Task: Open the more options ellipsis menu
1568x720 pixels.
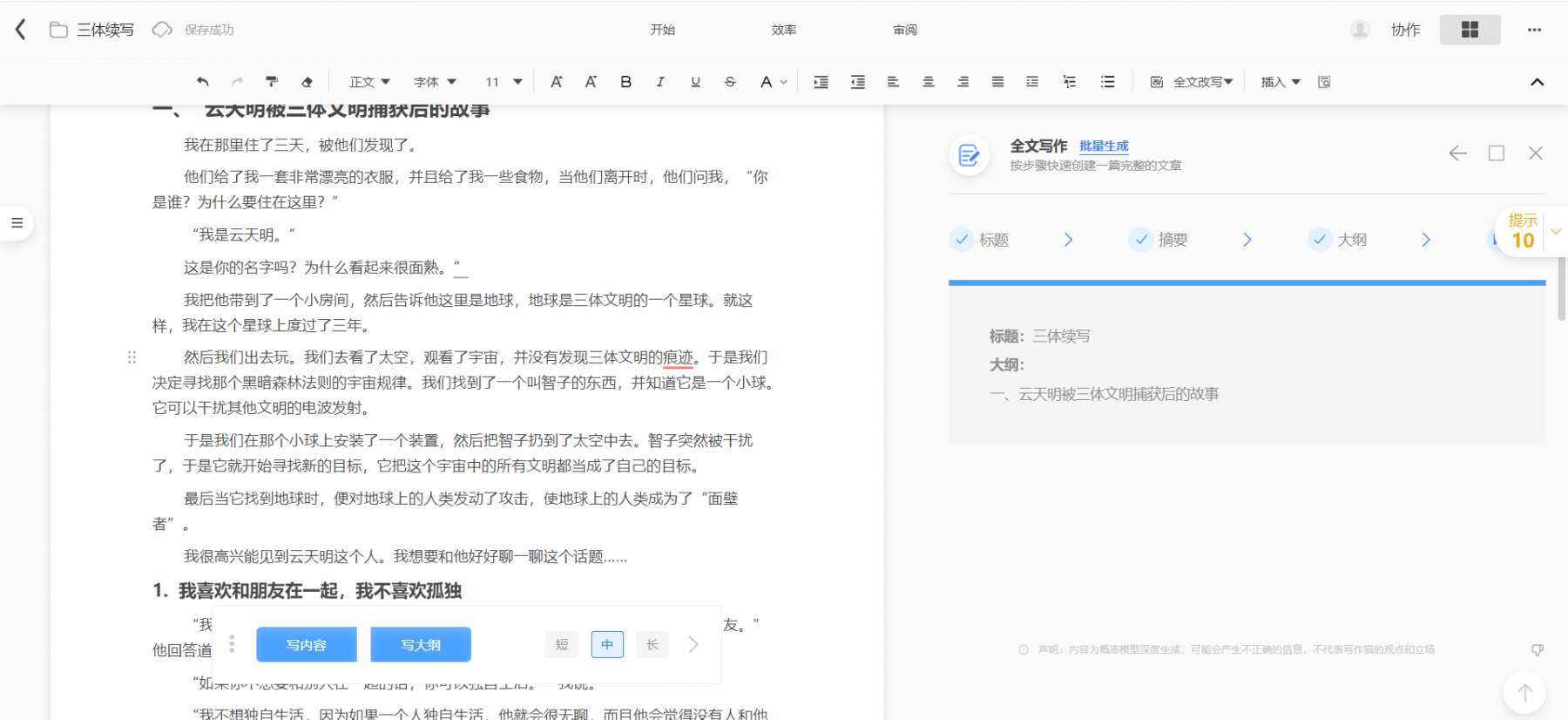Action: 1534,30
